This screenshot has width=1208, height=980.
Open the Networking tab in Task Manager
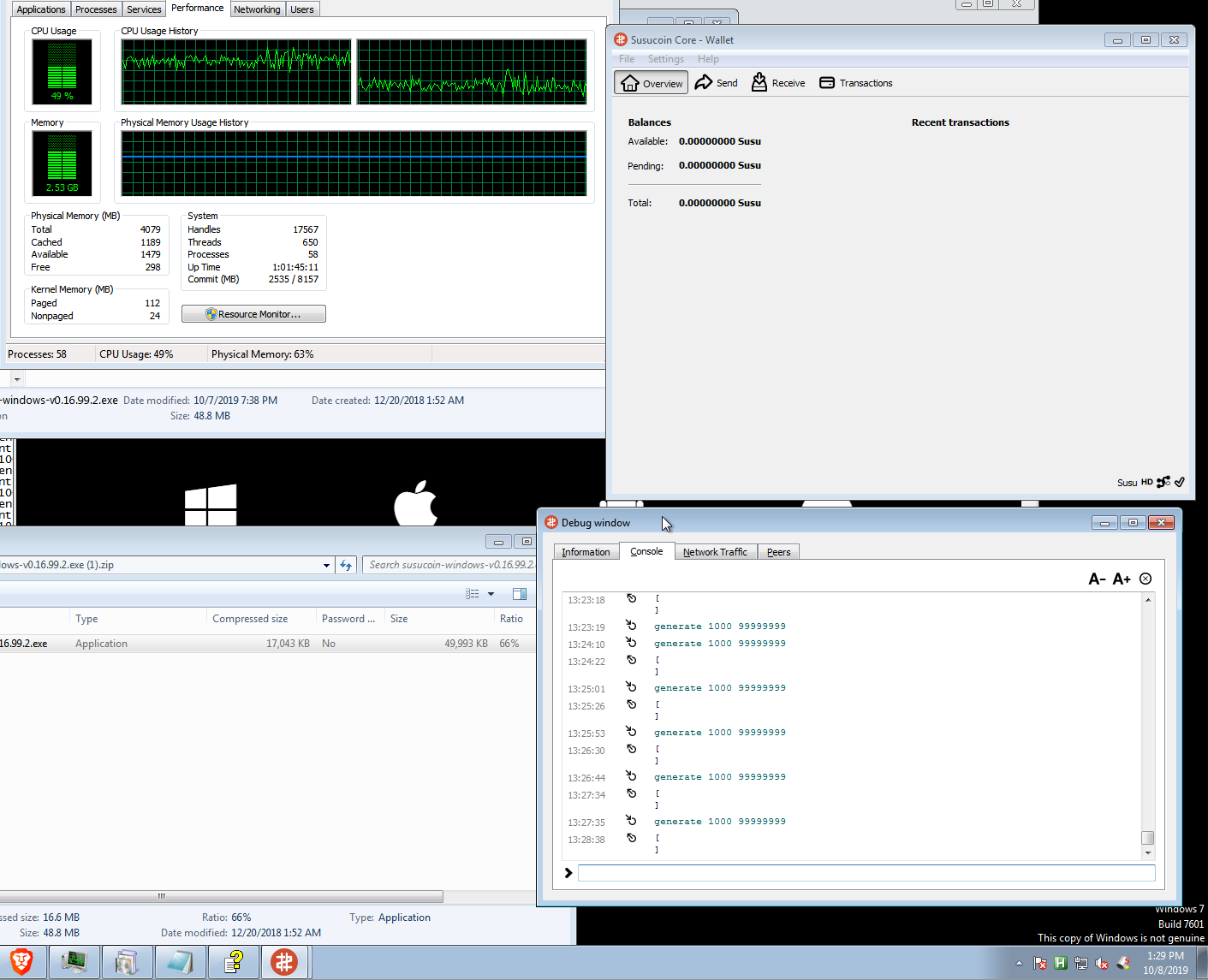tap(257, 9)
